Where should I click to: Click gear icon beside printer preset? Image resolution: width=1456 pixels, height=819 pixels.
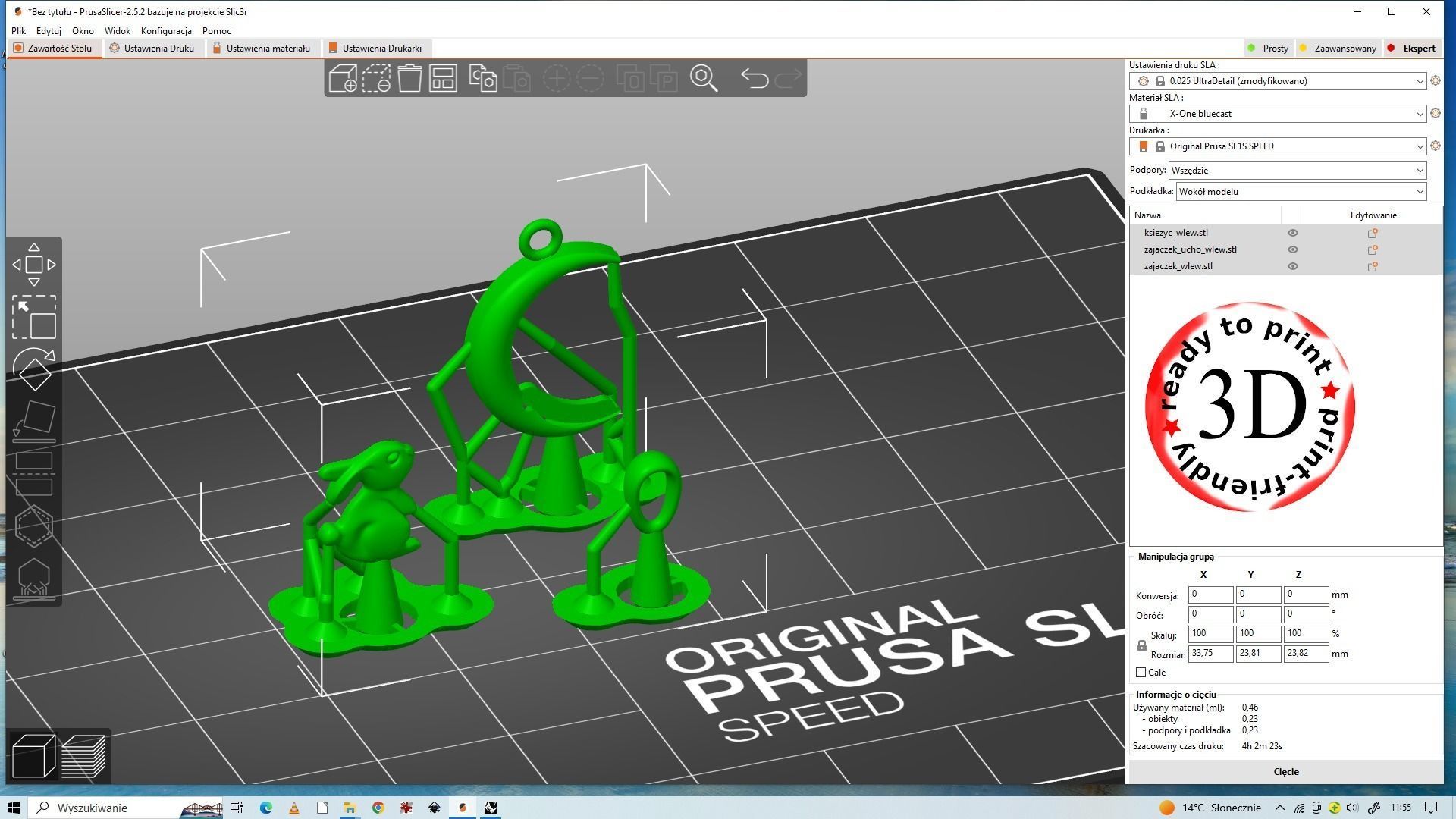(1435, 146)
